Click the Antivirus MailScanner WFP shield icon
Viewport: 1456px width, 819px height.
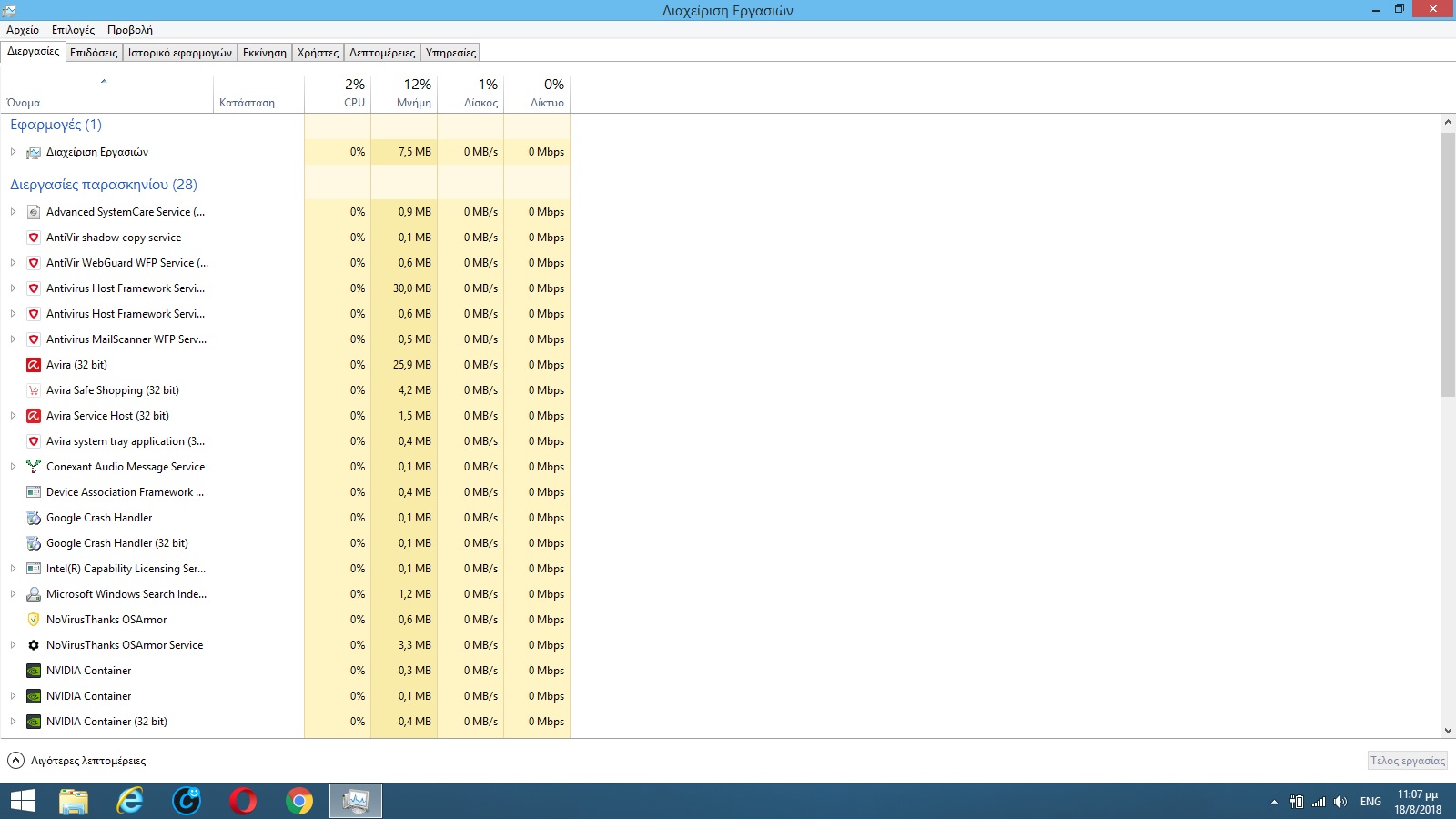(x=34, y=339)
